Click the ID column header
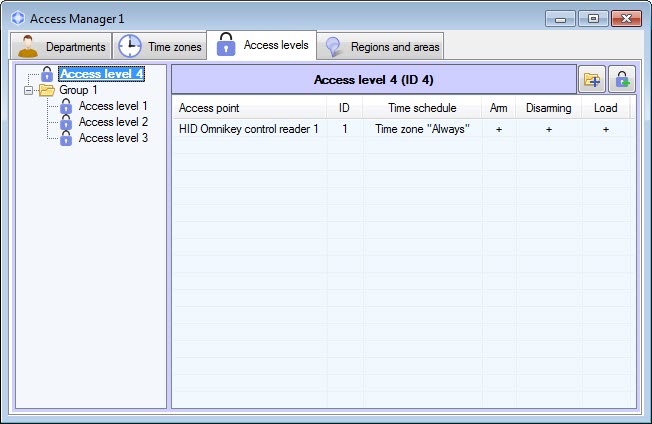 [344, 108]
